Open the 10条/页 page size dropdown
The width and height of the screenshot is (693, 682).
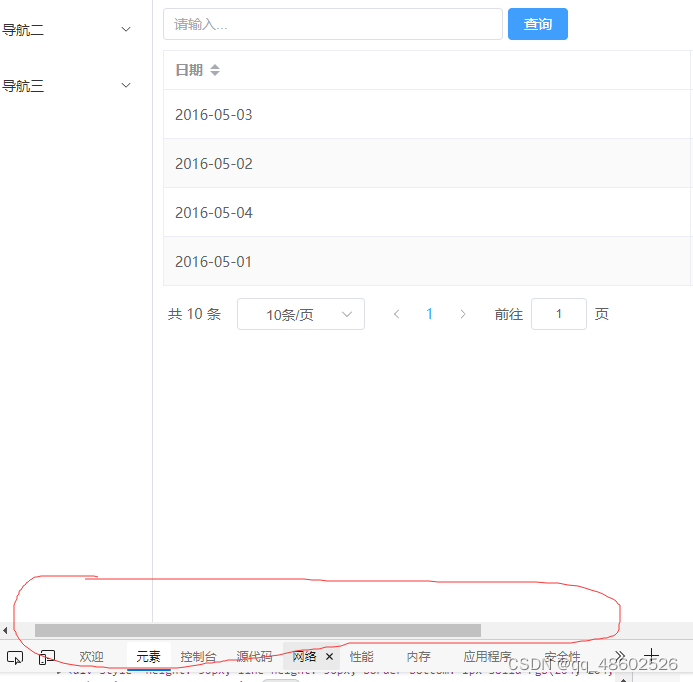coord(301,314)
